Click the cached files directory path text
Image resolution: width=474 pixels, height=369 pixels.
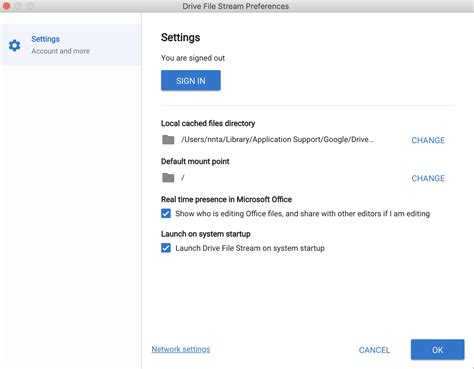pyautogui.click(x=277, y=139)
